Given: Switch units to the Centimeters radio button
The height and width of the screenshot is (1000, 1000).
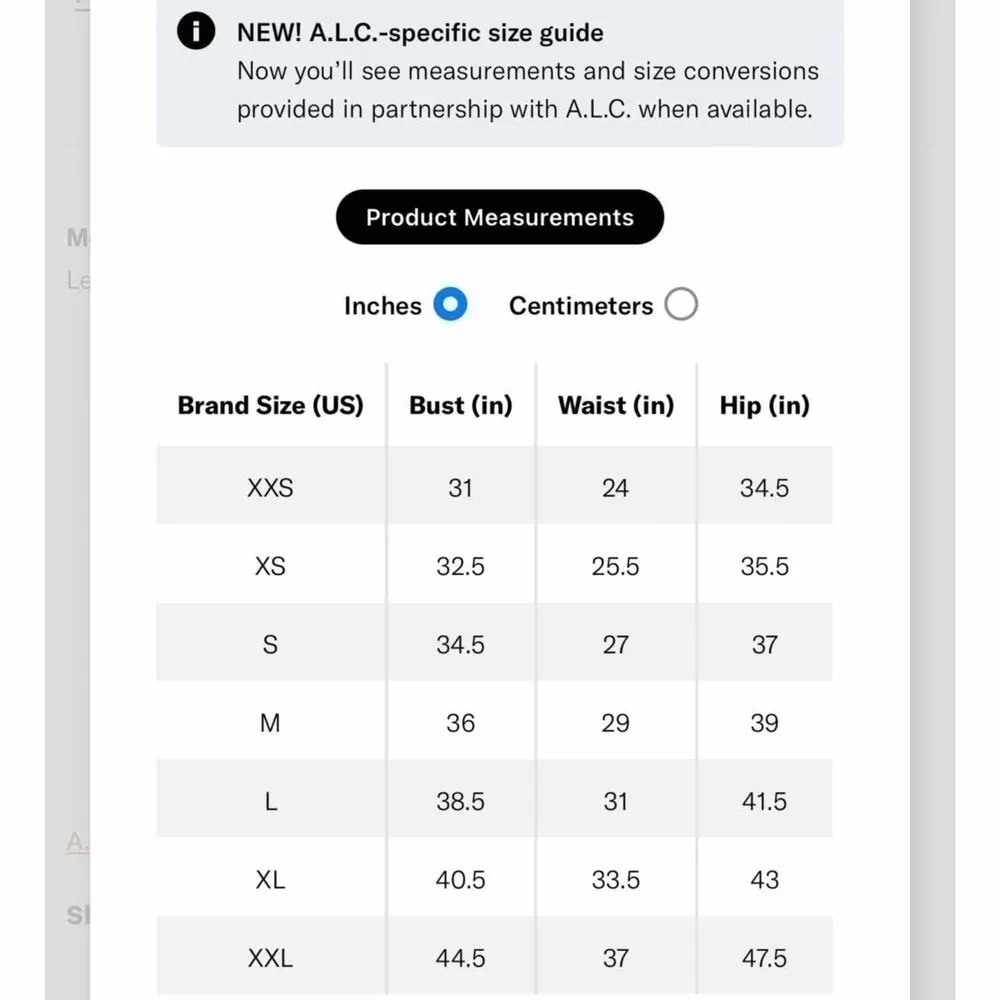Looking at the screenshot, I should point(681,305).
